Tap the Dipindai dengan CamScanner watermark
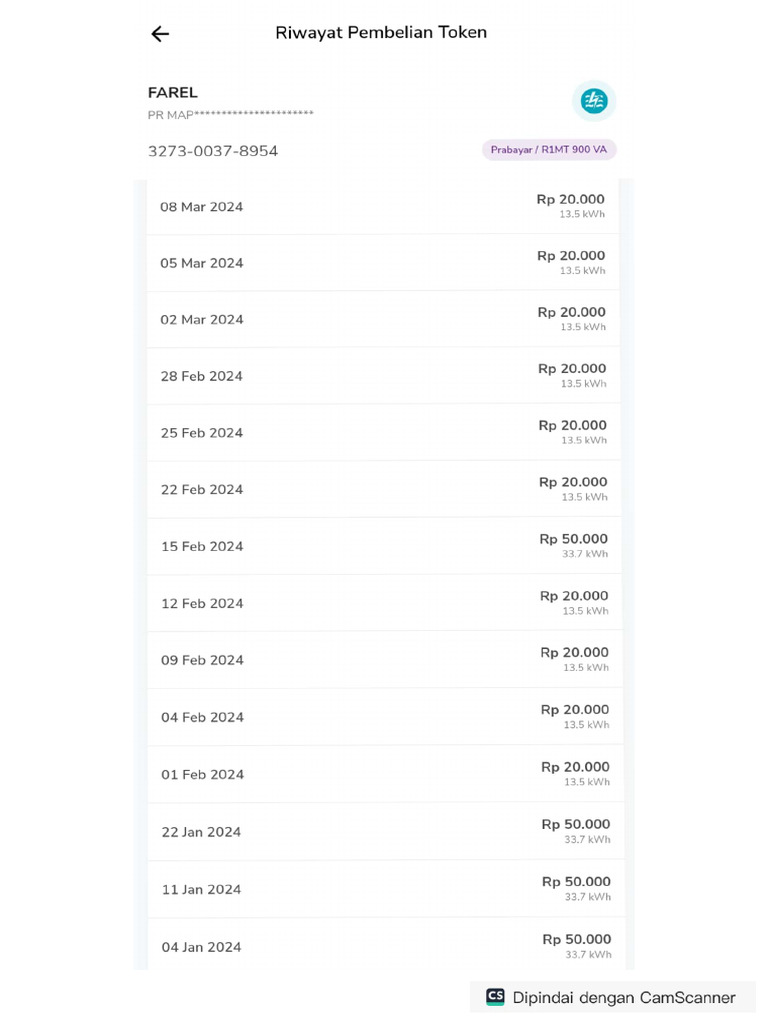This screenshot has width=768, height=1024. pyautogui.click(x=623, y=997)
